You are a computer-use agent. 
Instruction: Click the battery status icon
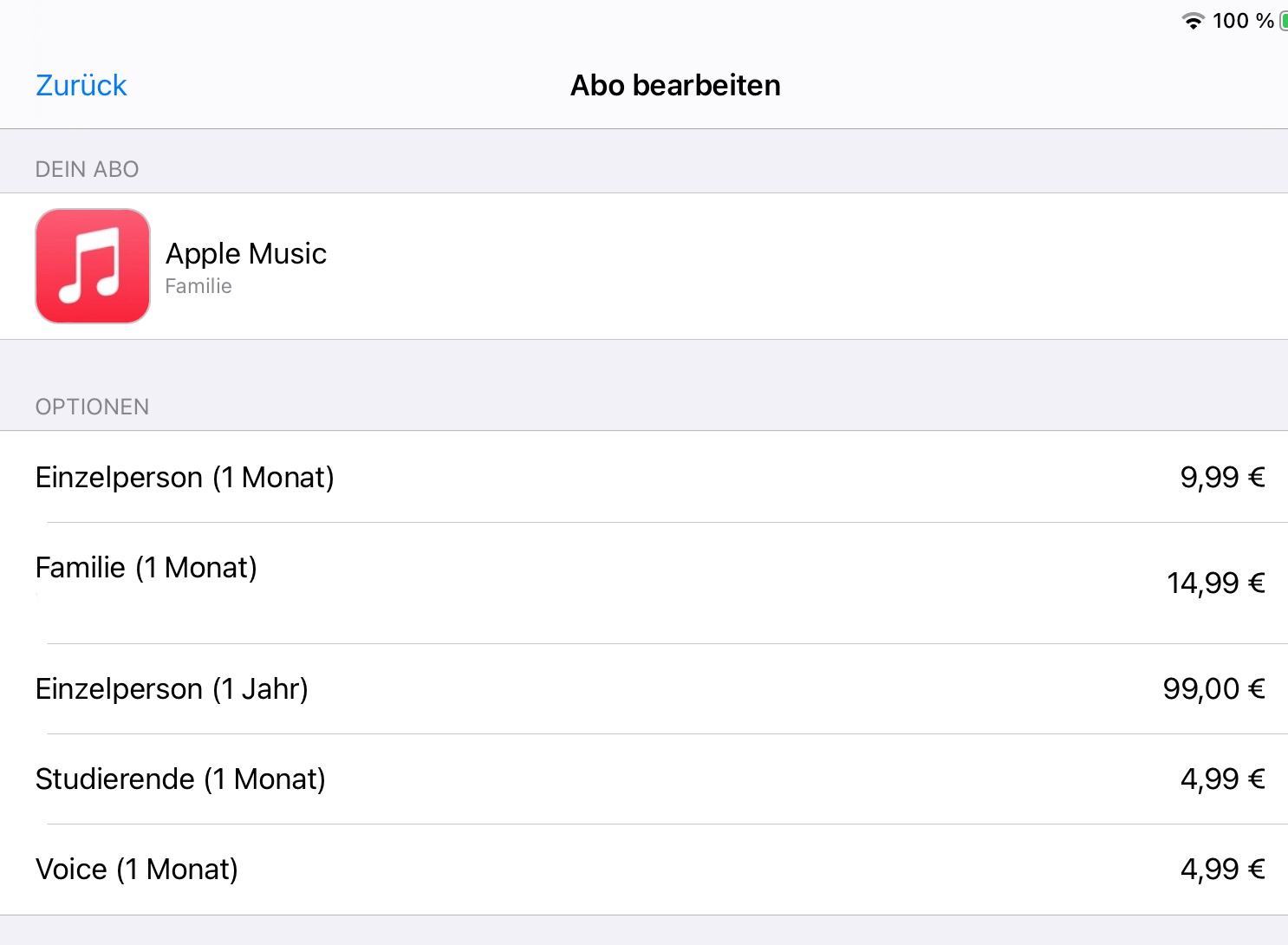tap(1284, 21)
